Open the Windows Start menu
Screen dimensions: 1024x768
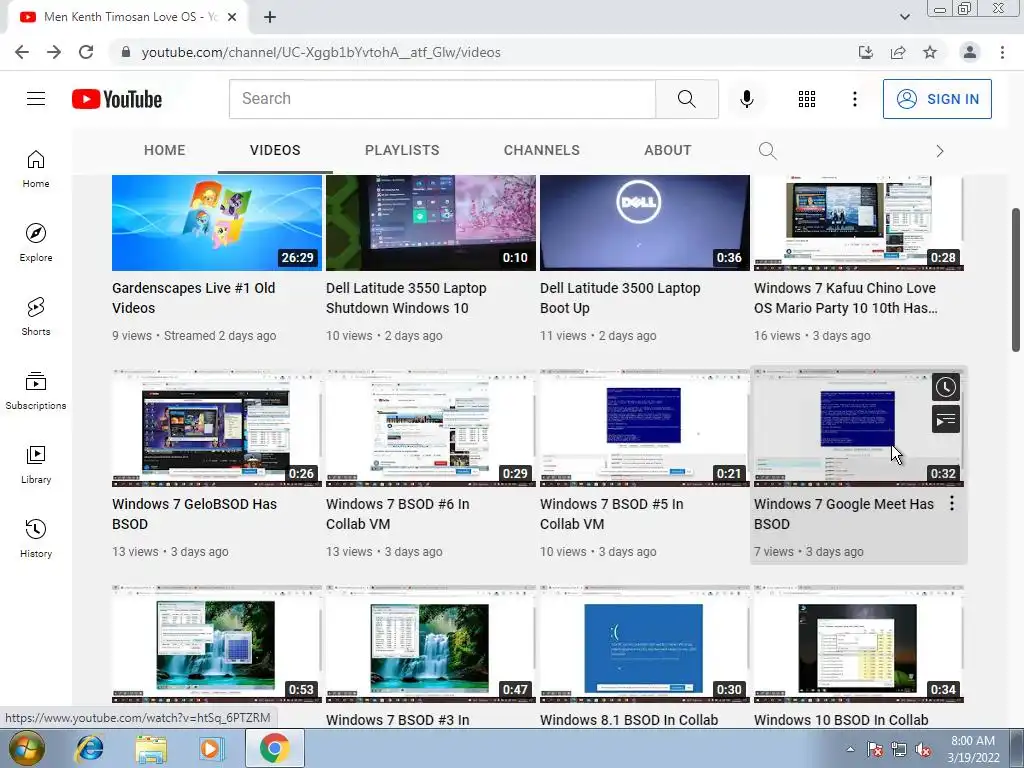click(x=27, y=748)
